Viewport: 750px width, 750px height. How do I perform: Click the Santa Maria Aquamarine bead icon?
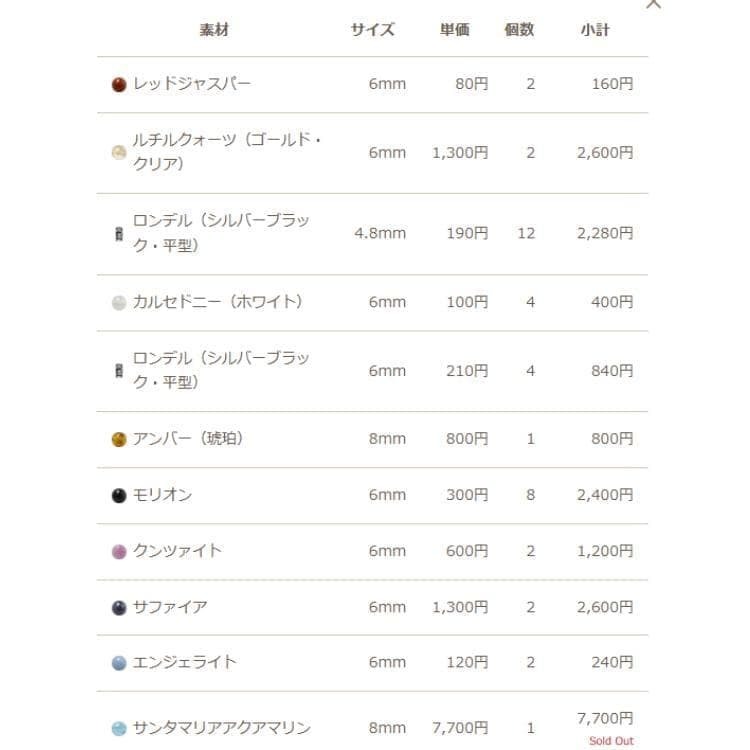coord(119,729)
